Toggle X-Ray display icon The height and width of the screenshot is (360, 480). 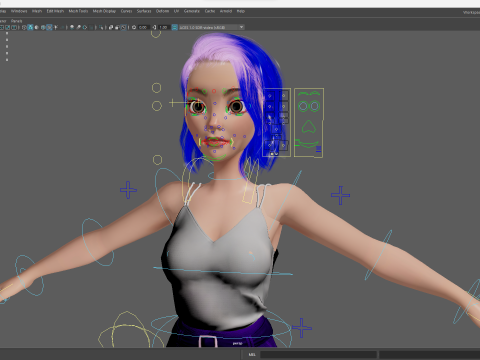110,27
